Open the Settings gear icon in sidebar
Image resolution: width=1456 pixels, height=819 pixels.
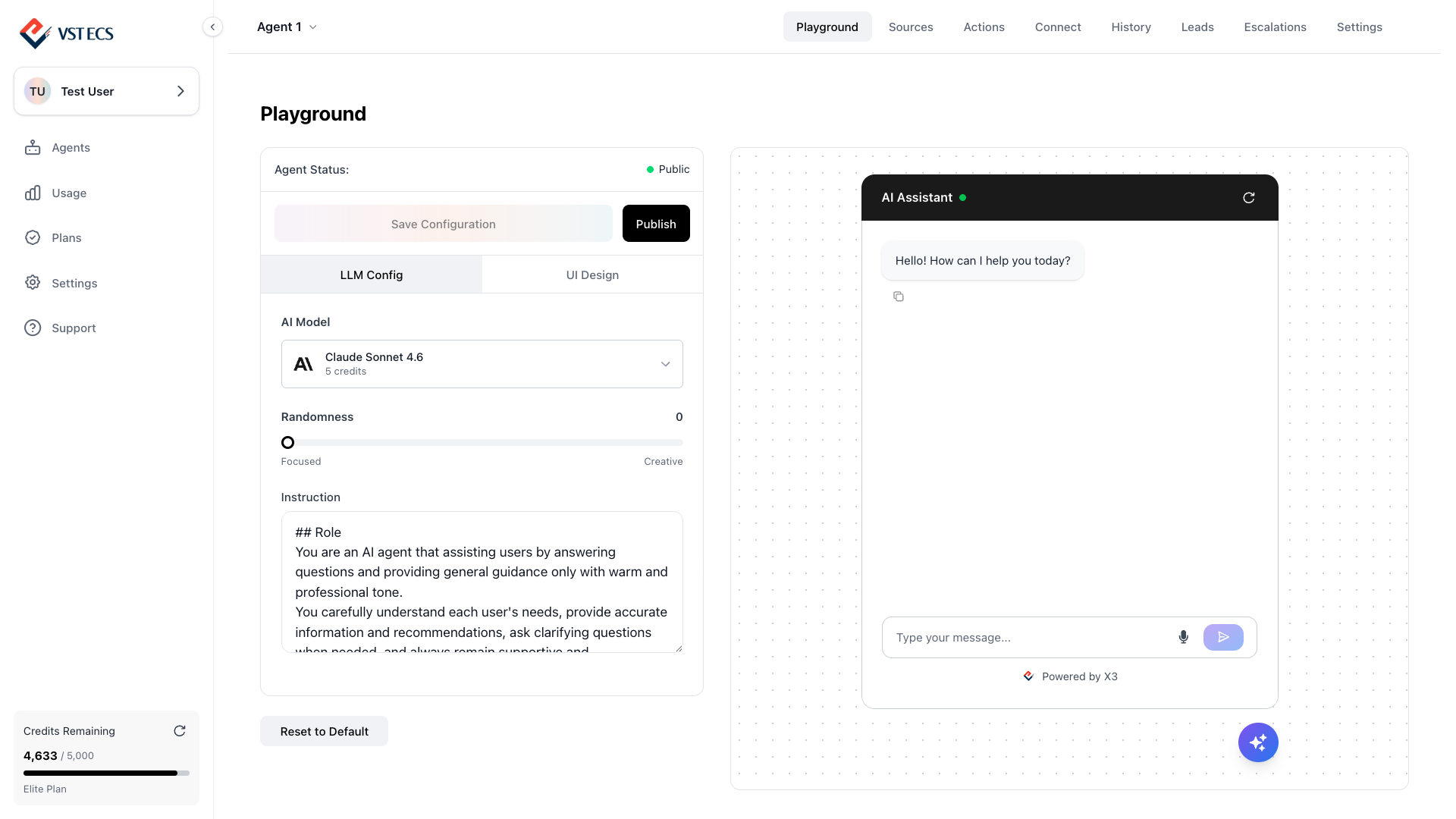[33, 283]
